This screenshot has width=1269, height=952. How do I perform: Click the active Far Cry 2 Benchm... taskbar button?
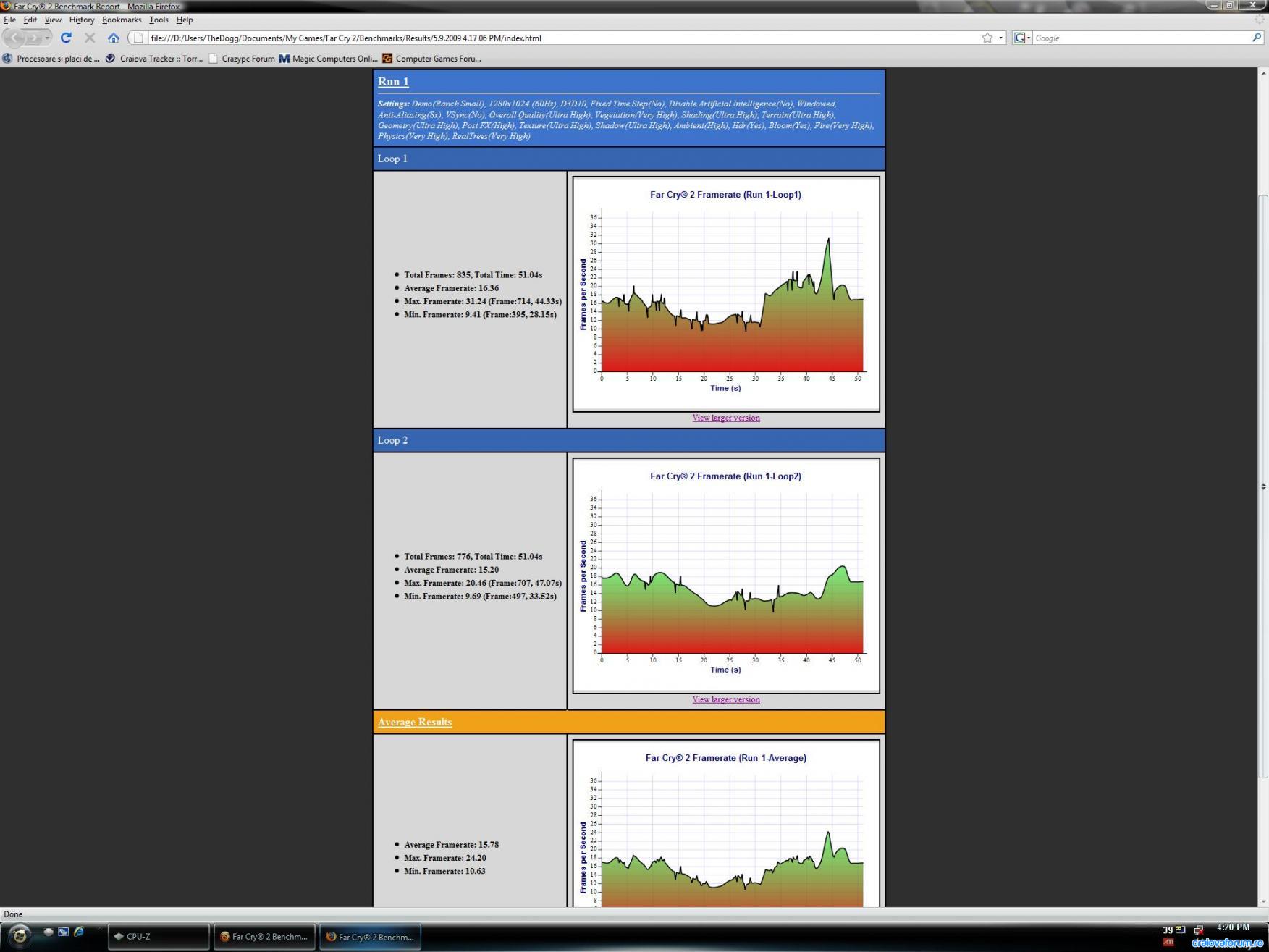tap(370, 936)
